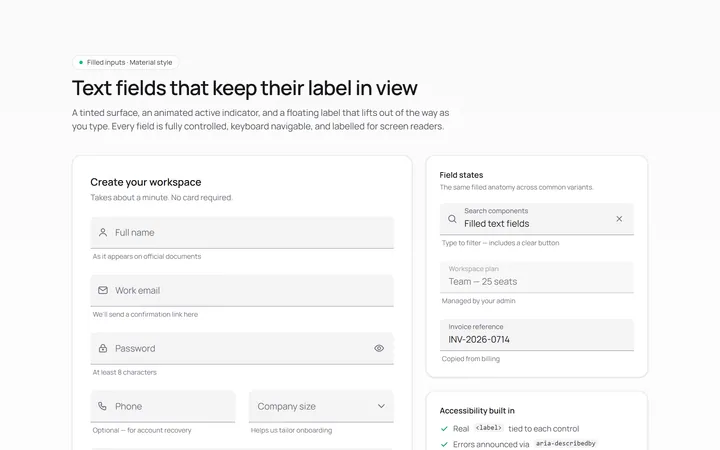Click the Filled text fields search value

(496, 224)
